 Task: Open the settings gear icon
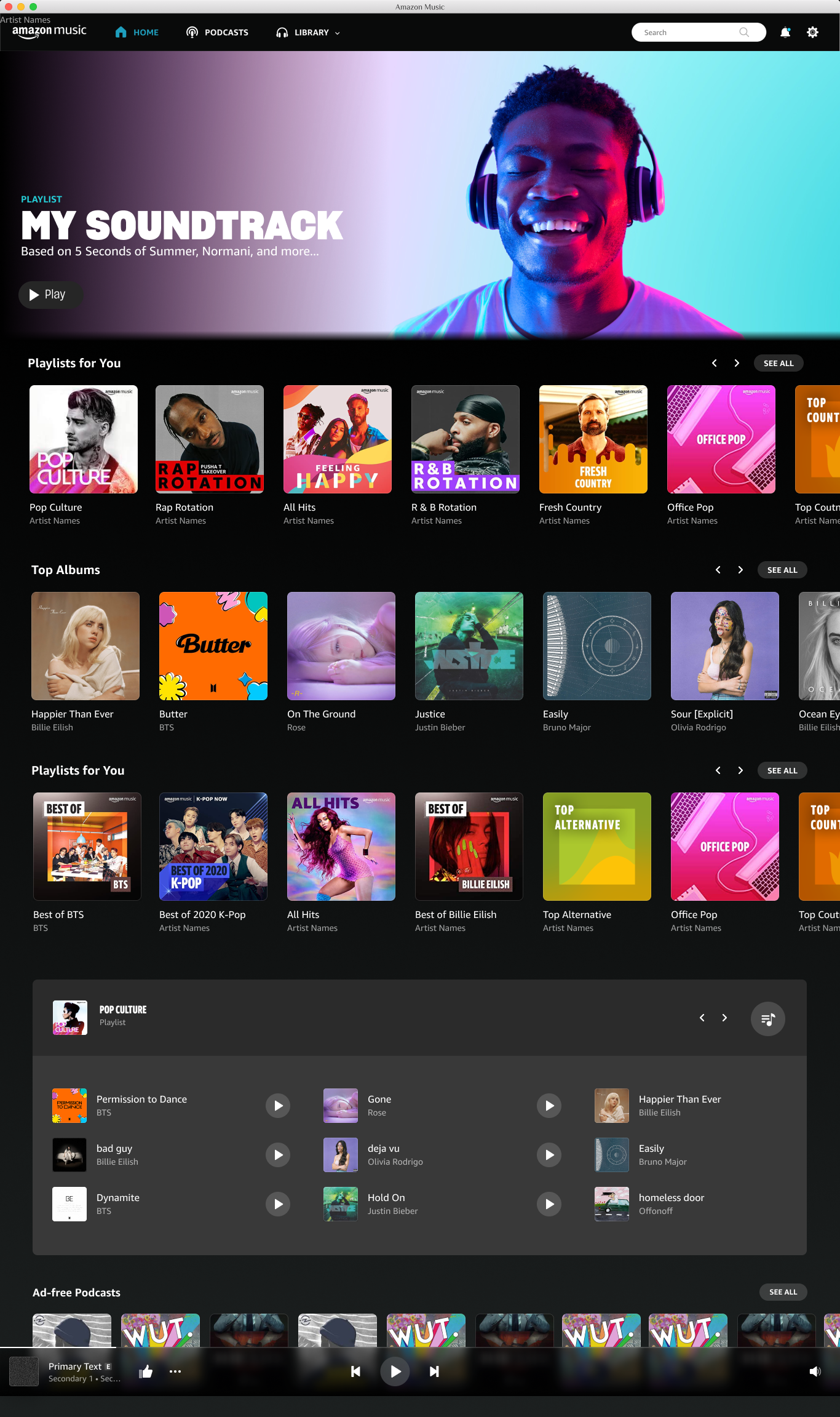click(812, 33)
